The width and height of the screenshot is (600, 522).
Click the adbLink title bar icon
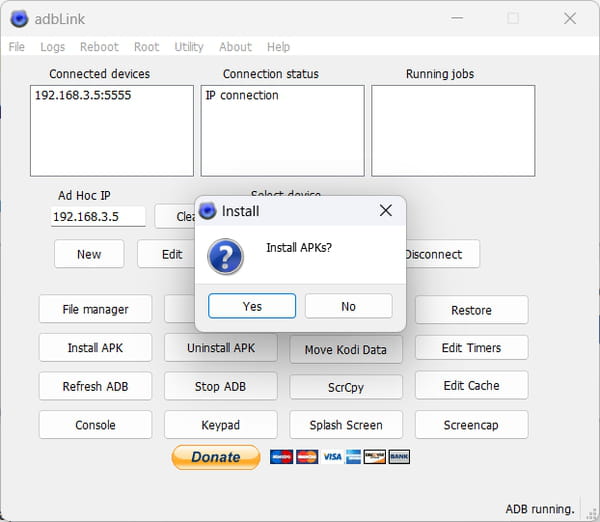[19, 19]
